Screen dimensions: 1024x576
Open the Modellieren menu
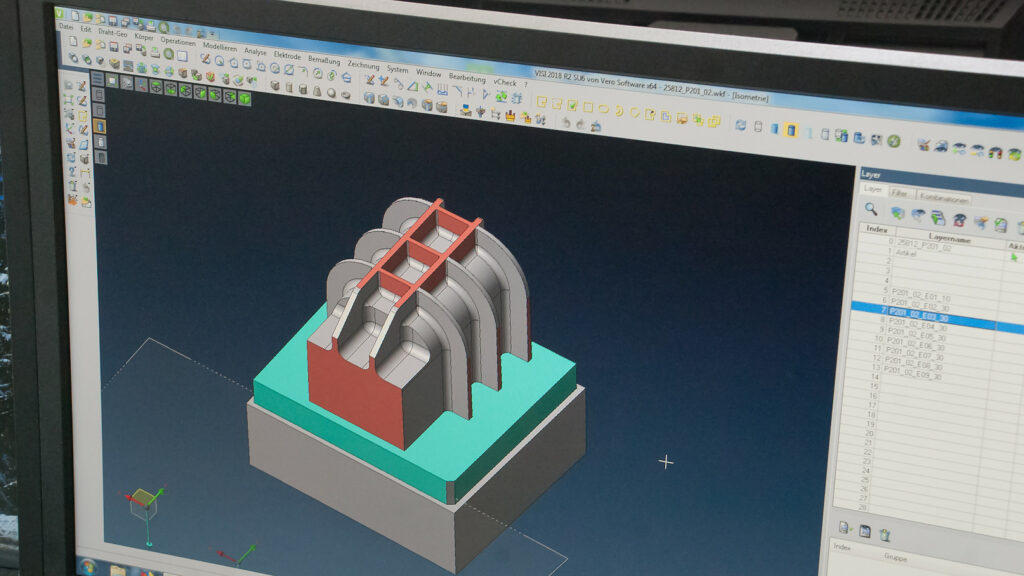tap(219, 46)
